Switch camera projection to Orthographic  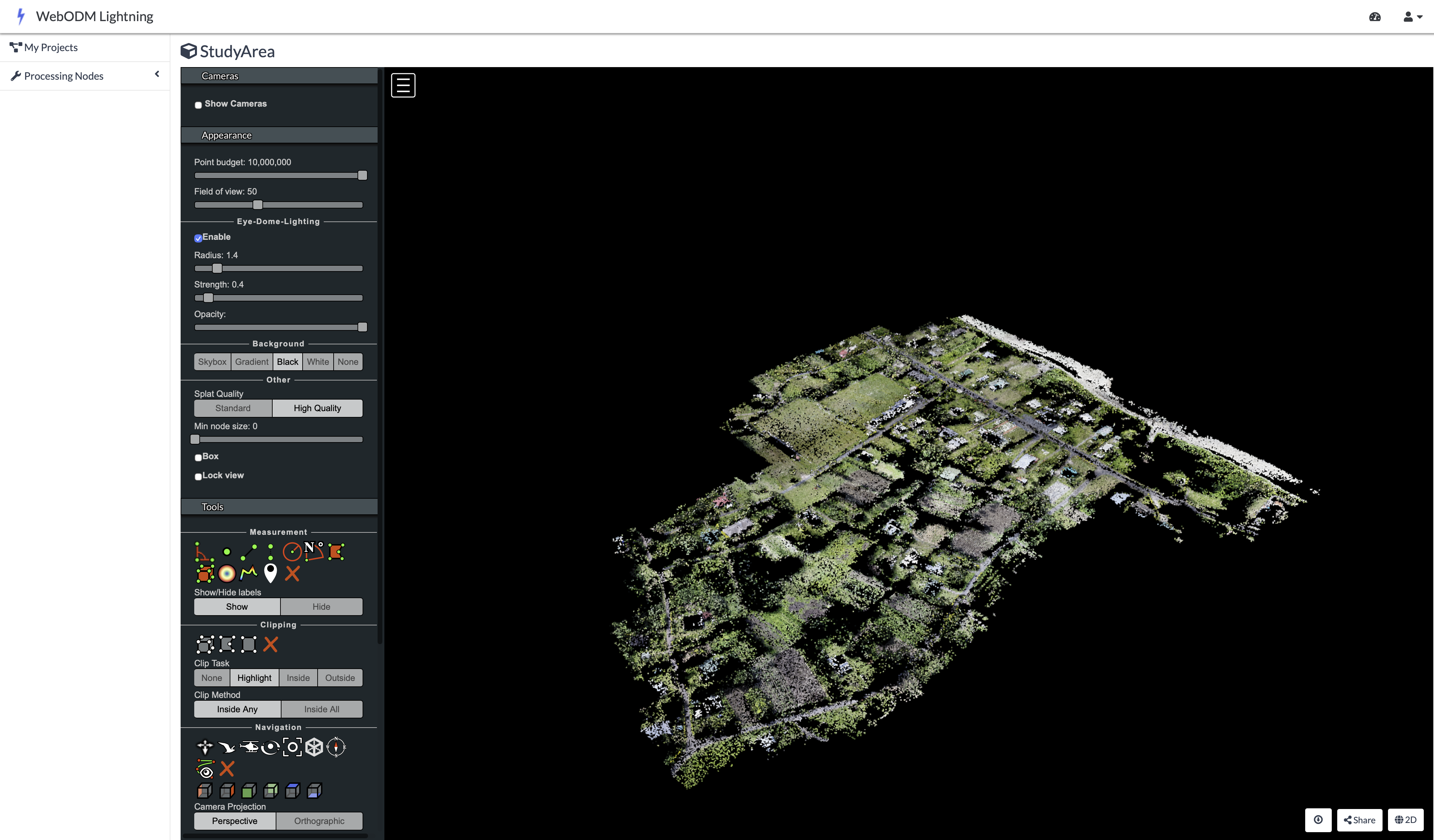[319, 821]
